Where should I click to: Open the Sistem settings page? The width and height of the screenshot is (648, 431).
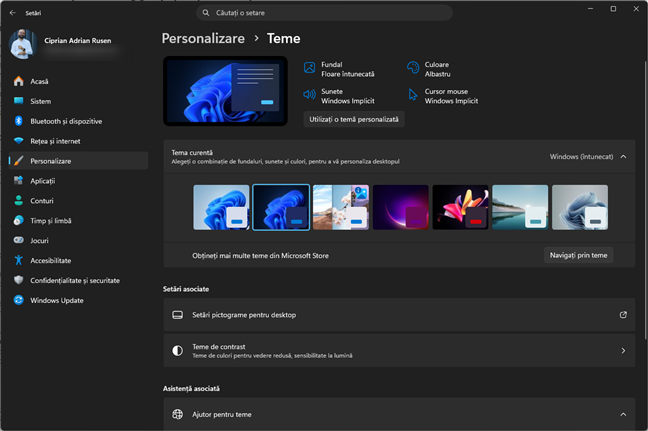coord(79,101)
